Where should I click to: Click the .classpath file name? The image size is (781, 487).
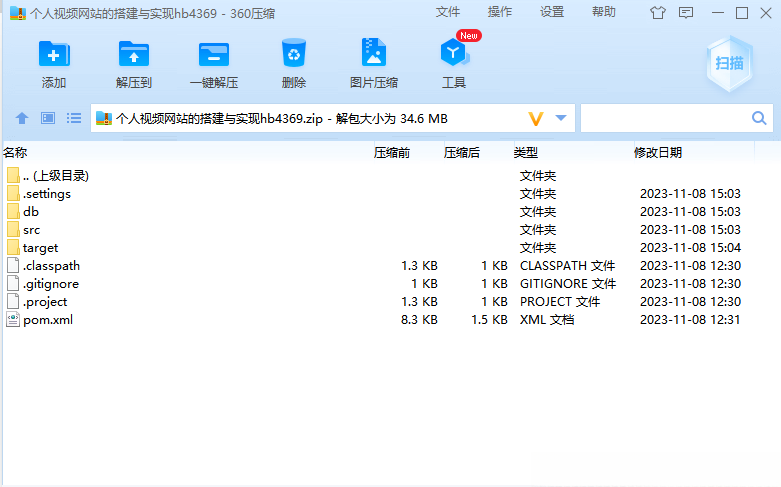[51, 266]
